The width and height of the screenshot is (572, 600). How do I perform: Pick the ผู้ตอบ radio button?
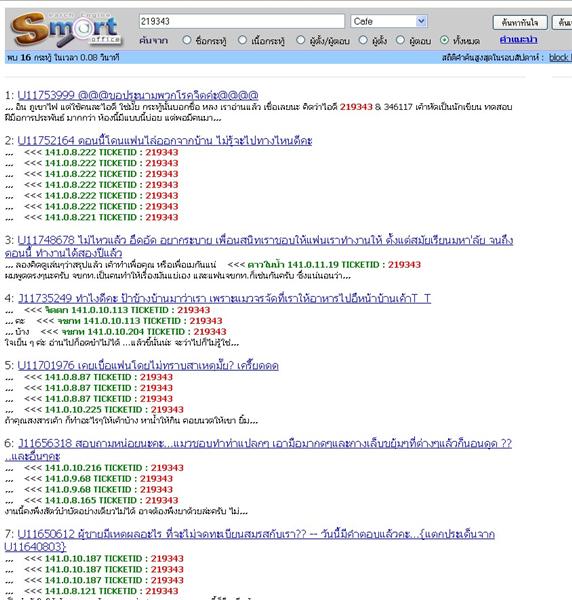(x=400, y=40)
